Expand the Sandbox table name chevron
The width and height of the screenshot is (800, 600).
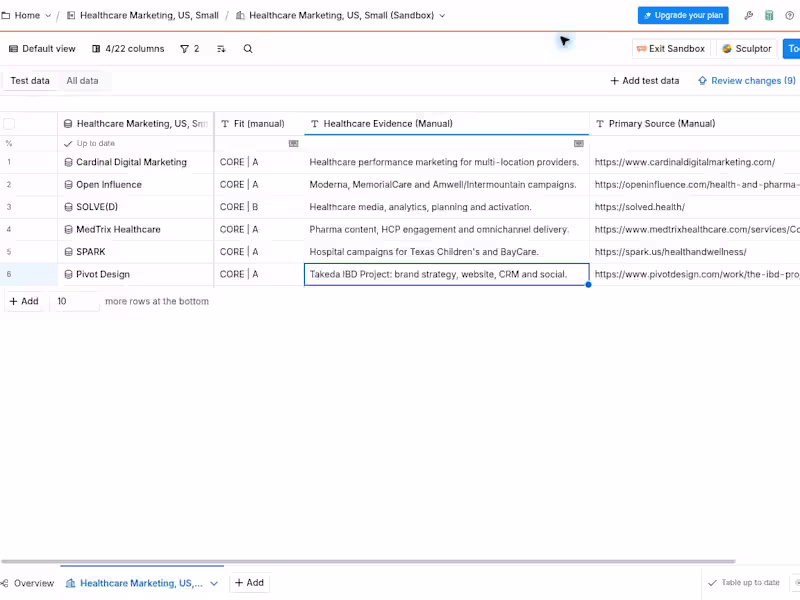tap(442, 16)
